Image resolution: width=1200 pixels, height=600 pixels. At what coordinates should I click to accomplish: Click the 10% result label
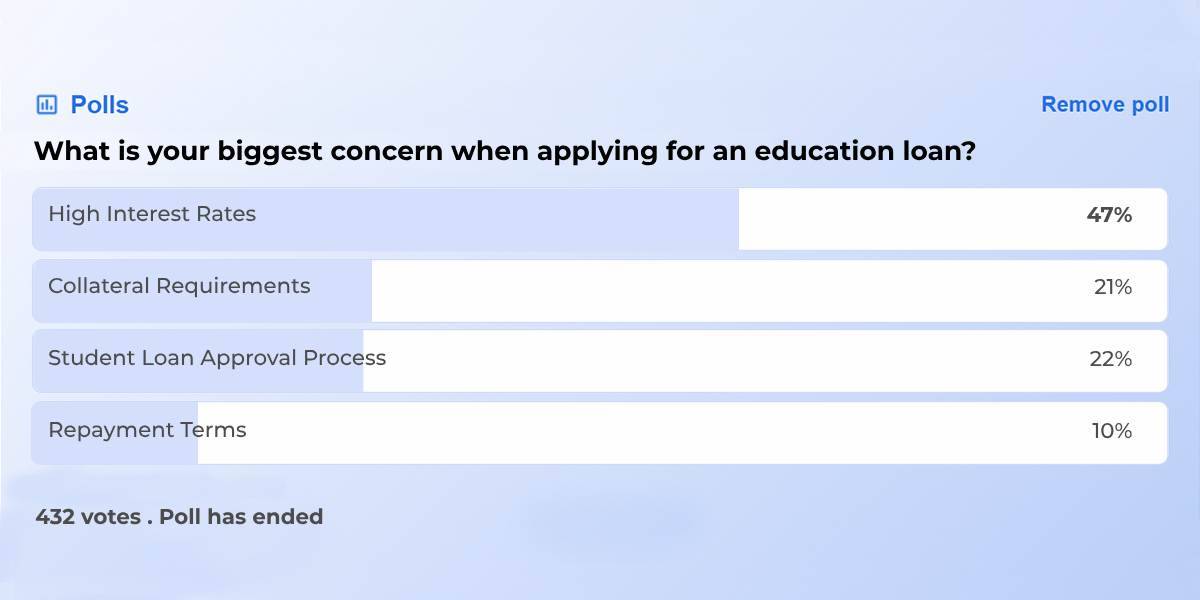pyautogui.click(x=1110, y=432)
